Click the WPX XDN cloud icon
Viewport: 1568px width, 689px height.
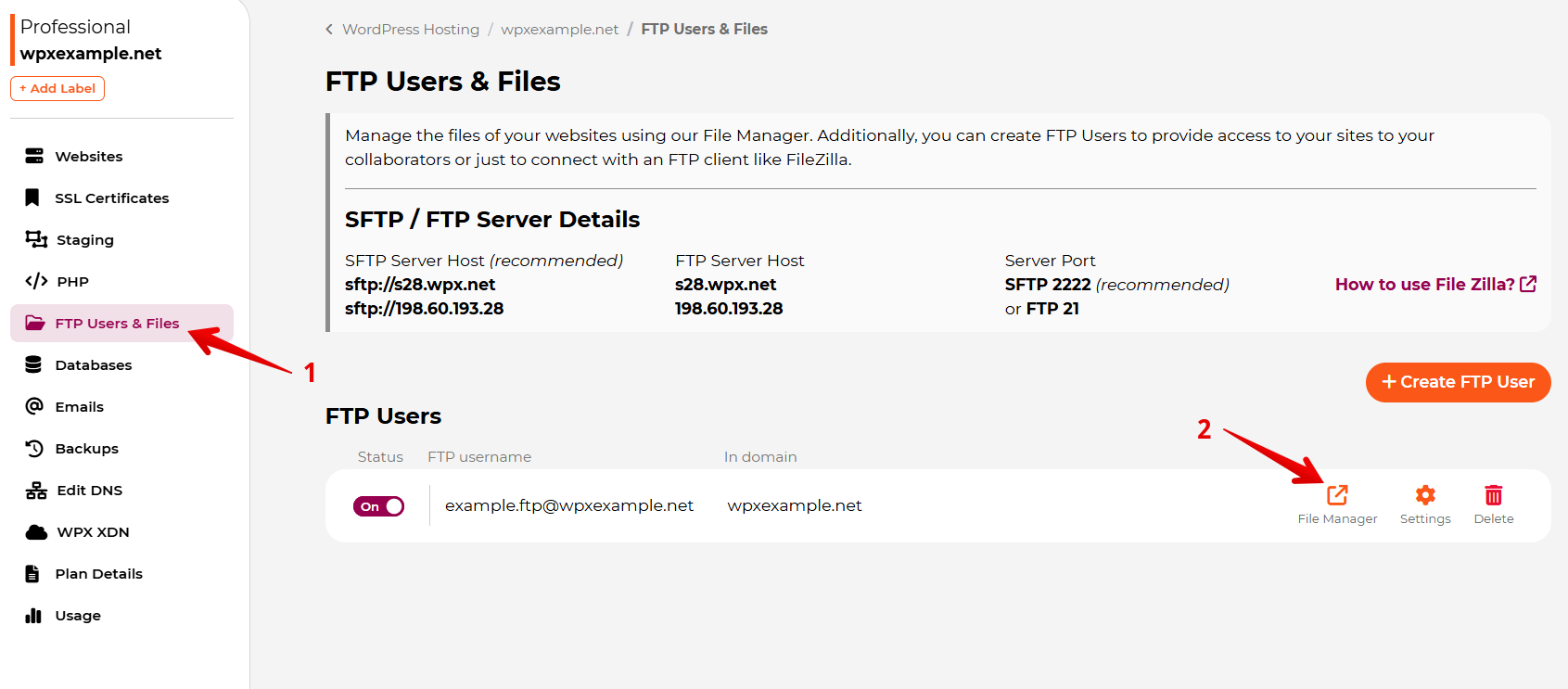[36, 531]
